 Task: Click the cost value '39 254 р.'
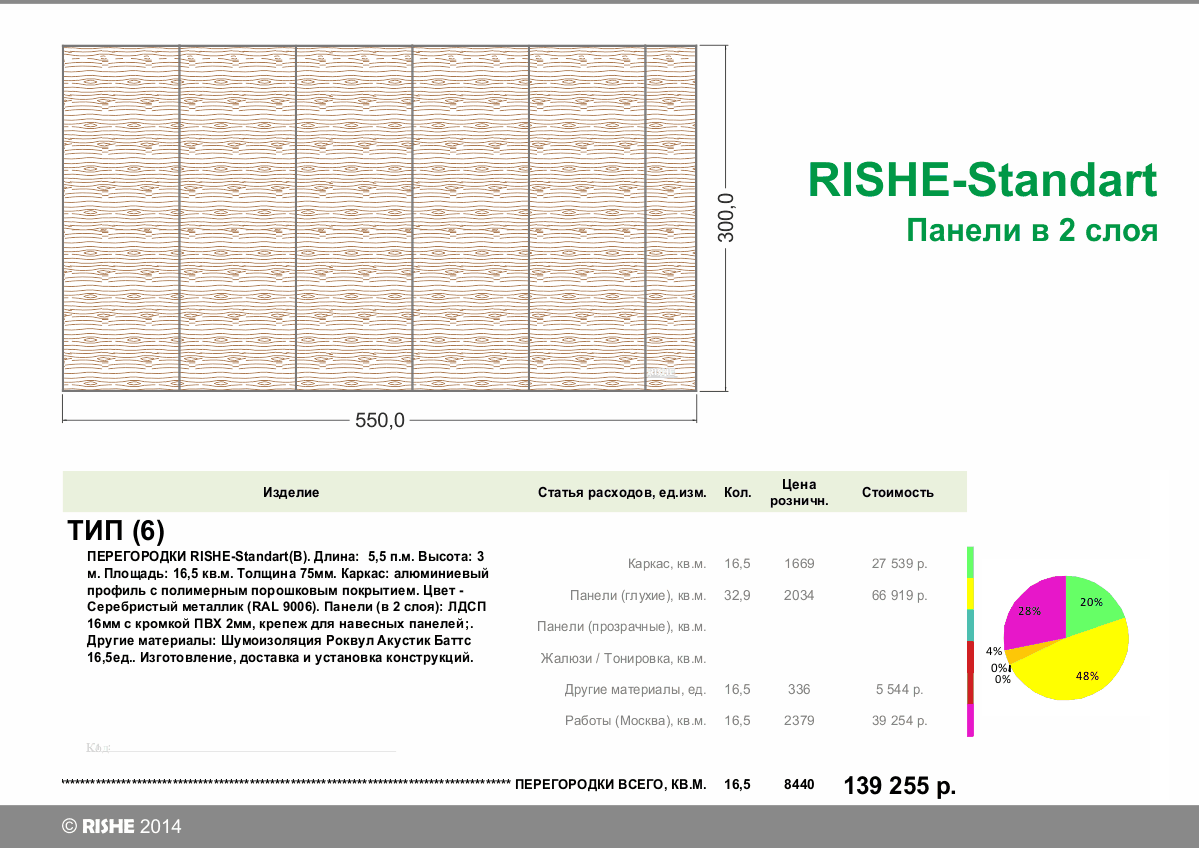tap(899, 720)
